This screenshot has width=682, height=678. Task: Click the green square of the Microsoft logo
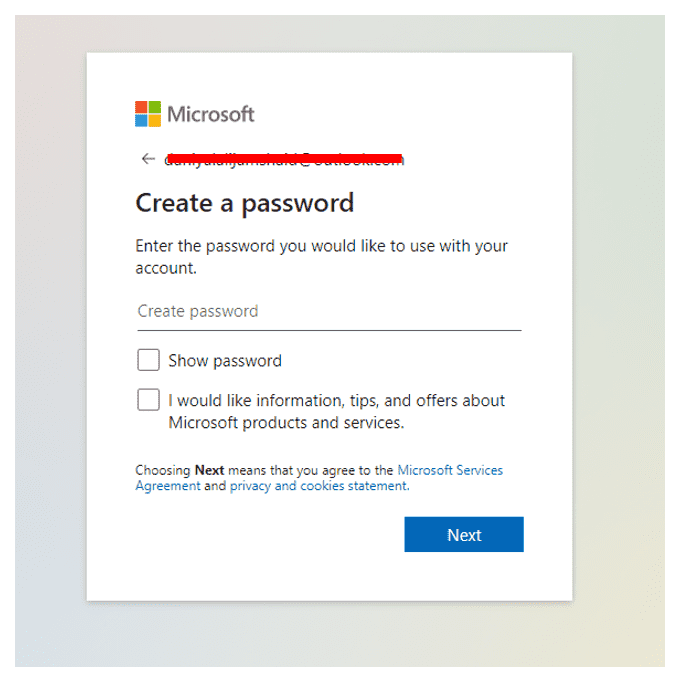pyautogui.click(x=154, y=107)
